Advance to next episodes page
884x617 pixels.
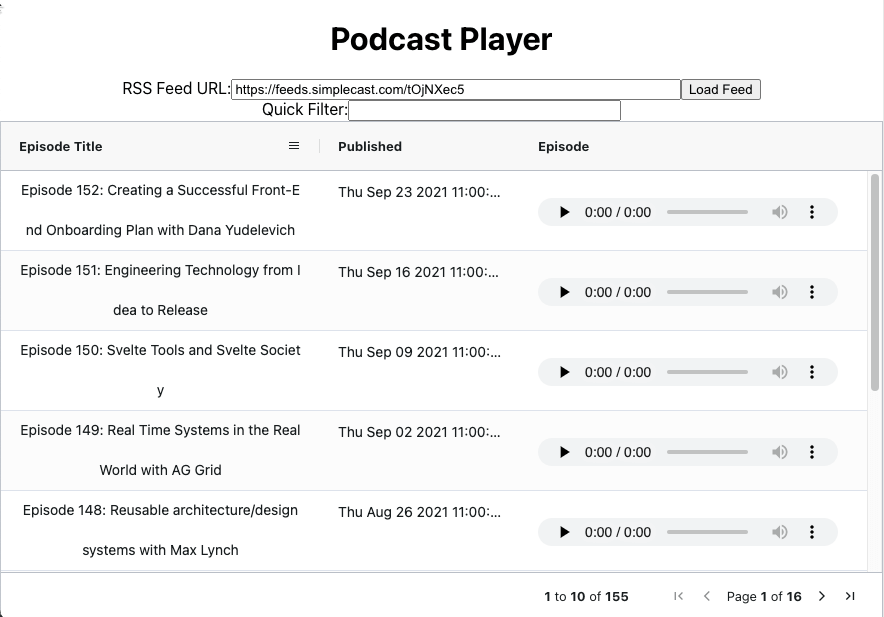click(x=823, y=596)
